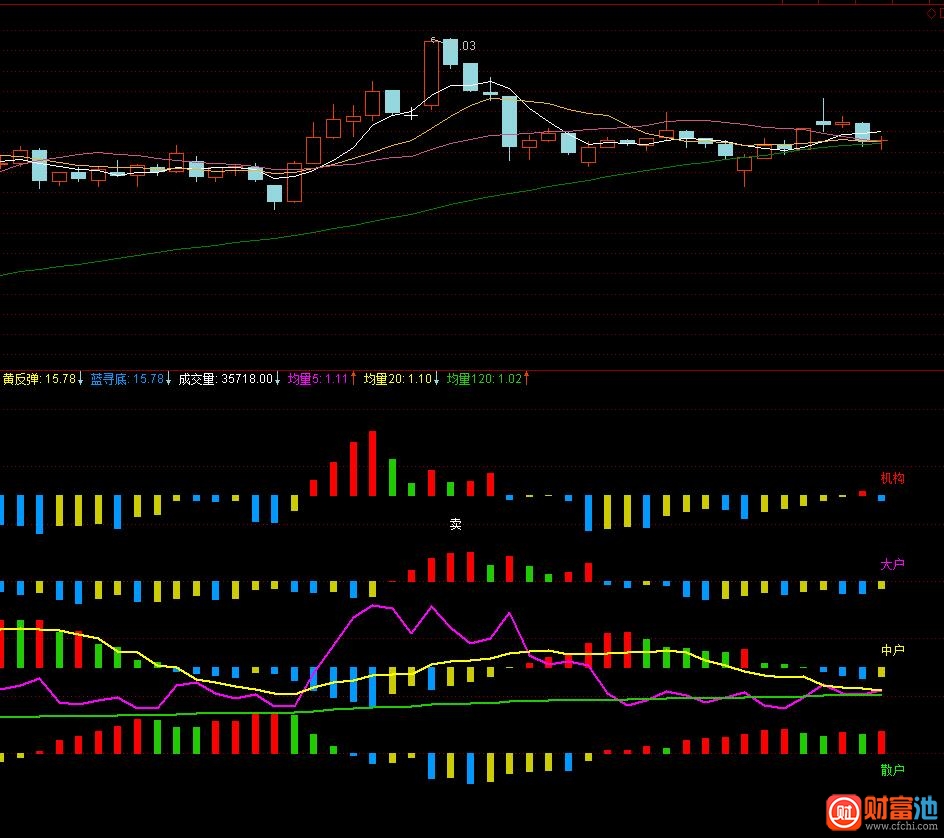The image size is (944, 838).
Task: Click the '卖' sell signal marker
Action: pyautogui.click(x=456, y=524)
